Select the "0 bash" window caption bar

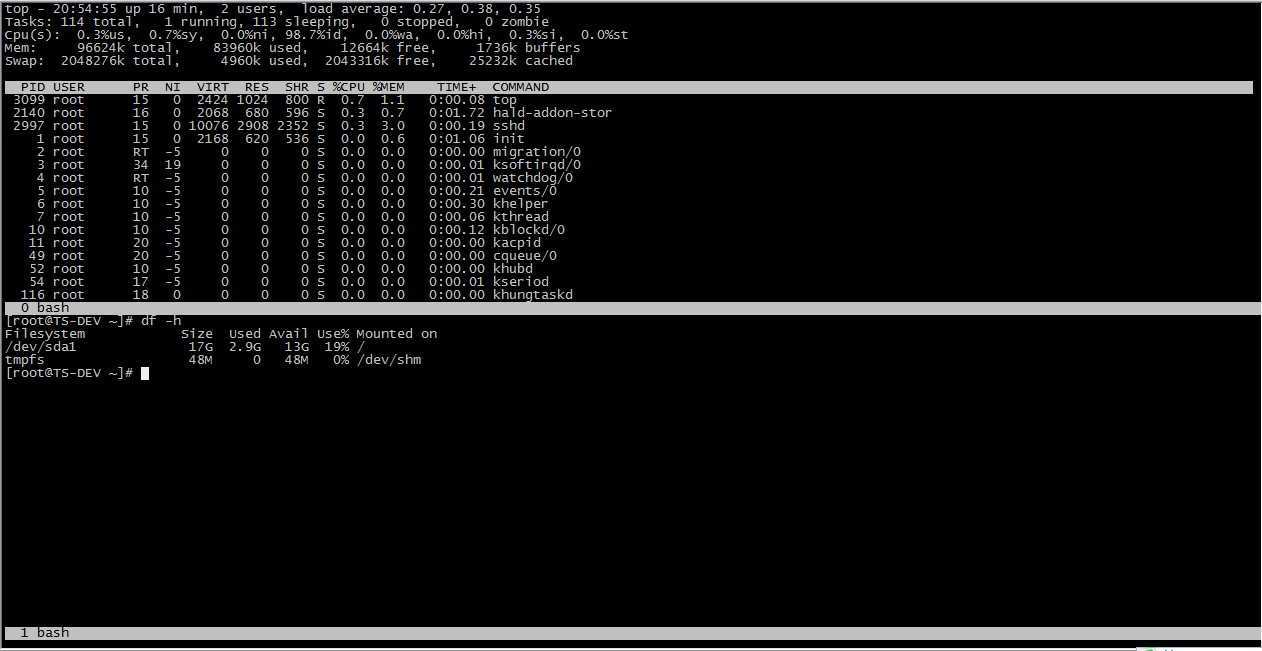point(629,308)
